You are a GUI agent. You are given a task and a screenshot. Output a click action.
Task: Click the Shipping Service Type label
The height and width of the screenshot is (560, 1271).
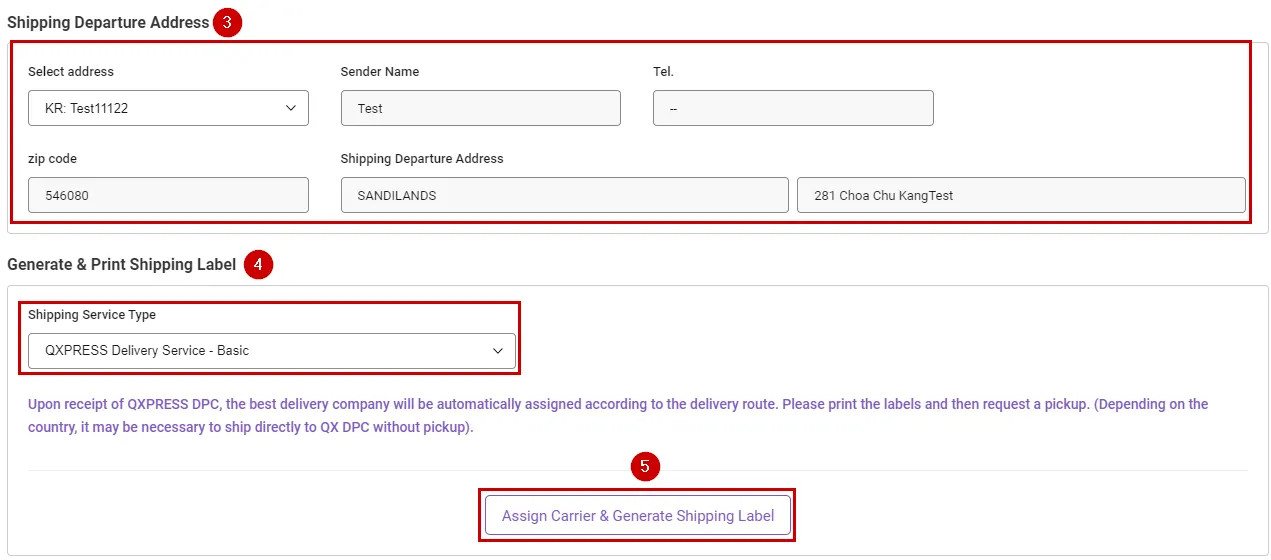click(92, 315)
